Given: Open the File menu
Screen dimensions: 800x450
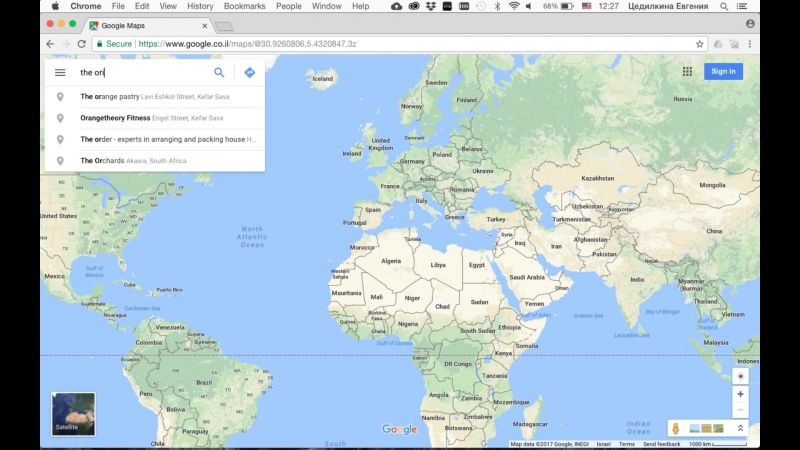Looking at the screenshot, I should point(118,6).
